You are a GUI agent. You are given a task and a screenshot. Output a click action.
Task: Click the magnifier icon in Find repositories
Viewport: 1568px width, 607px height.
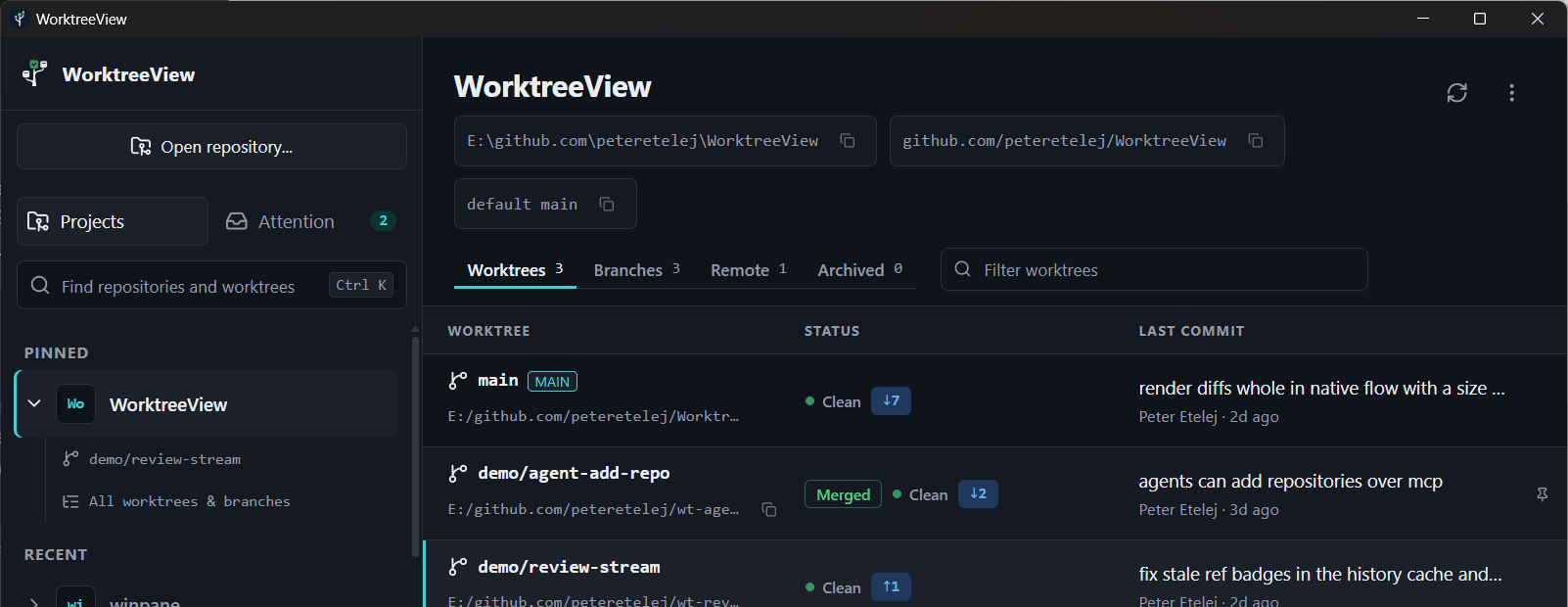pyautogui.click(x=40, y=285)
